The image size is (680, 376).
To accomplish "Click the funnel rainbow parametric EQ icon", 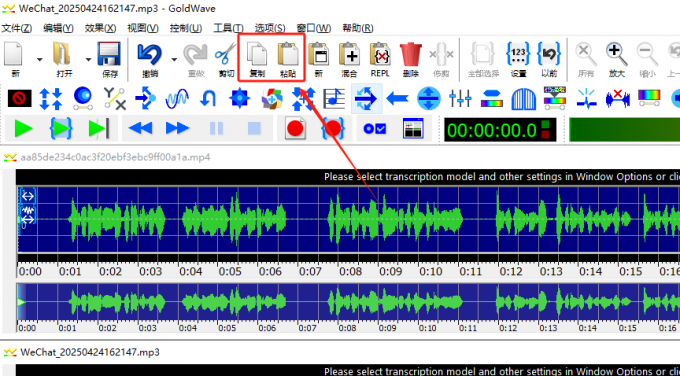I will (x=555, y=97).
